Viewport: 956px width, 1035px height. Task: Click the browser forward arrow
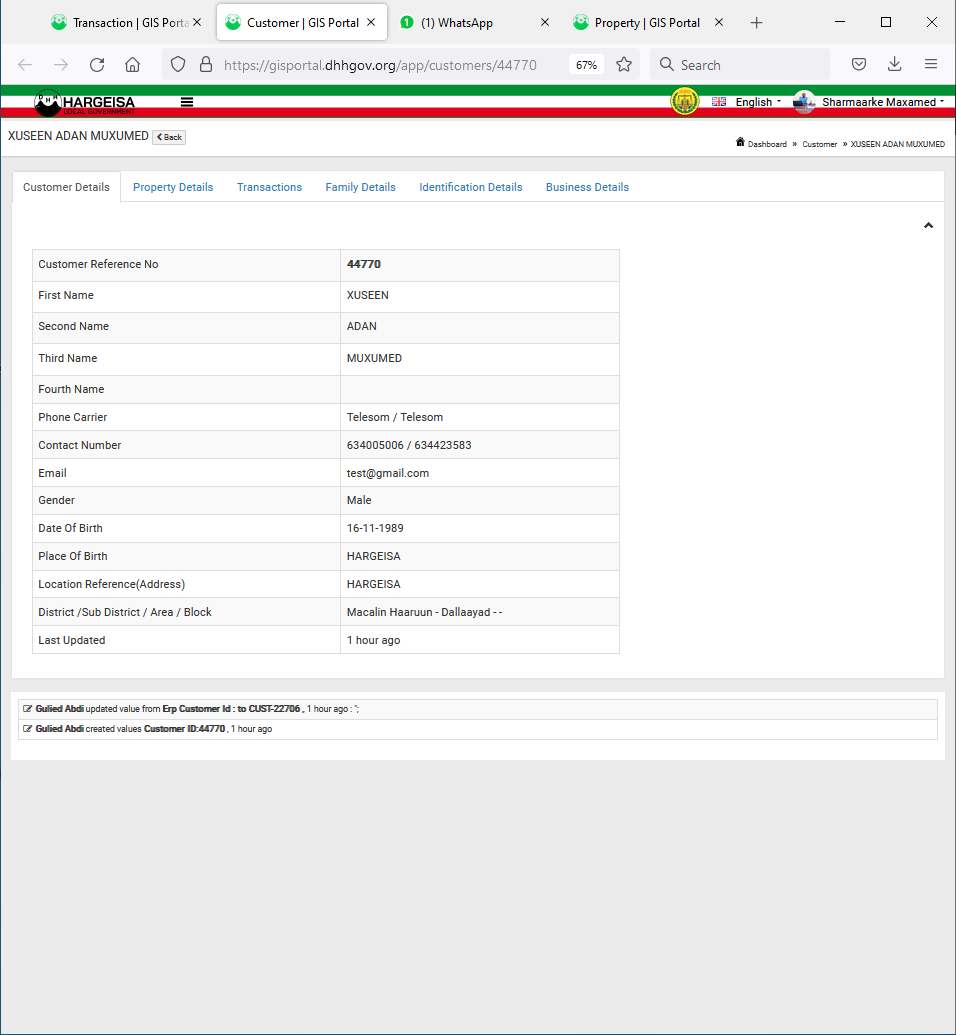(61, 65)
